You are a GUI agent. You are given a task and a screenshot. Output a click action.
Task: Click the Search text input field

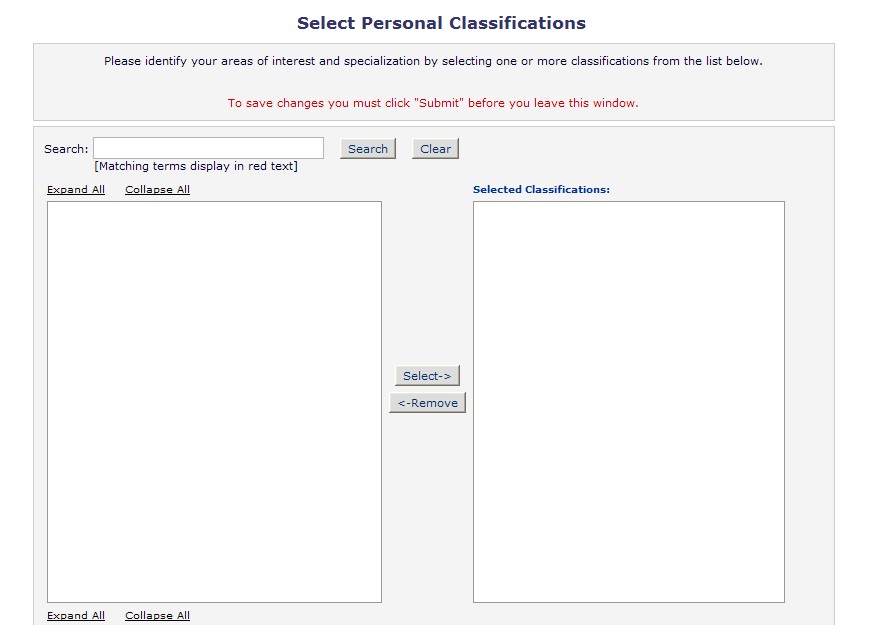[208, 148]
